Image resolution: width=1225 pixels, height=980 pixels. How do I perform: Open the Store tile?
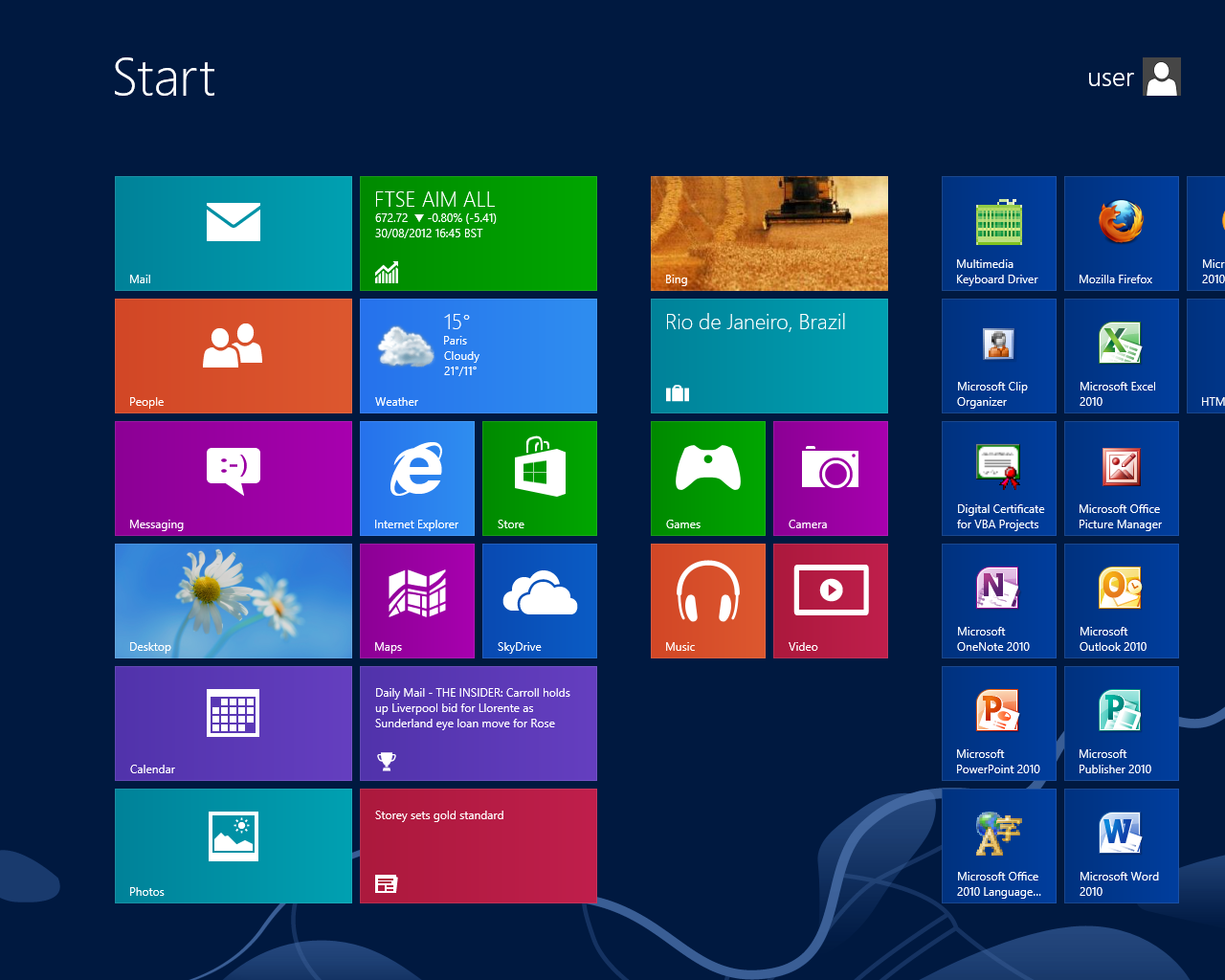540,479
